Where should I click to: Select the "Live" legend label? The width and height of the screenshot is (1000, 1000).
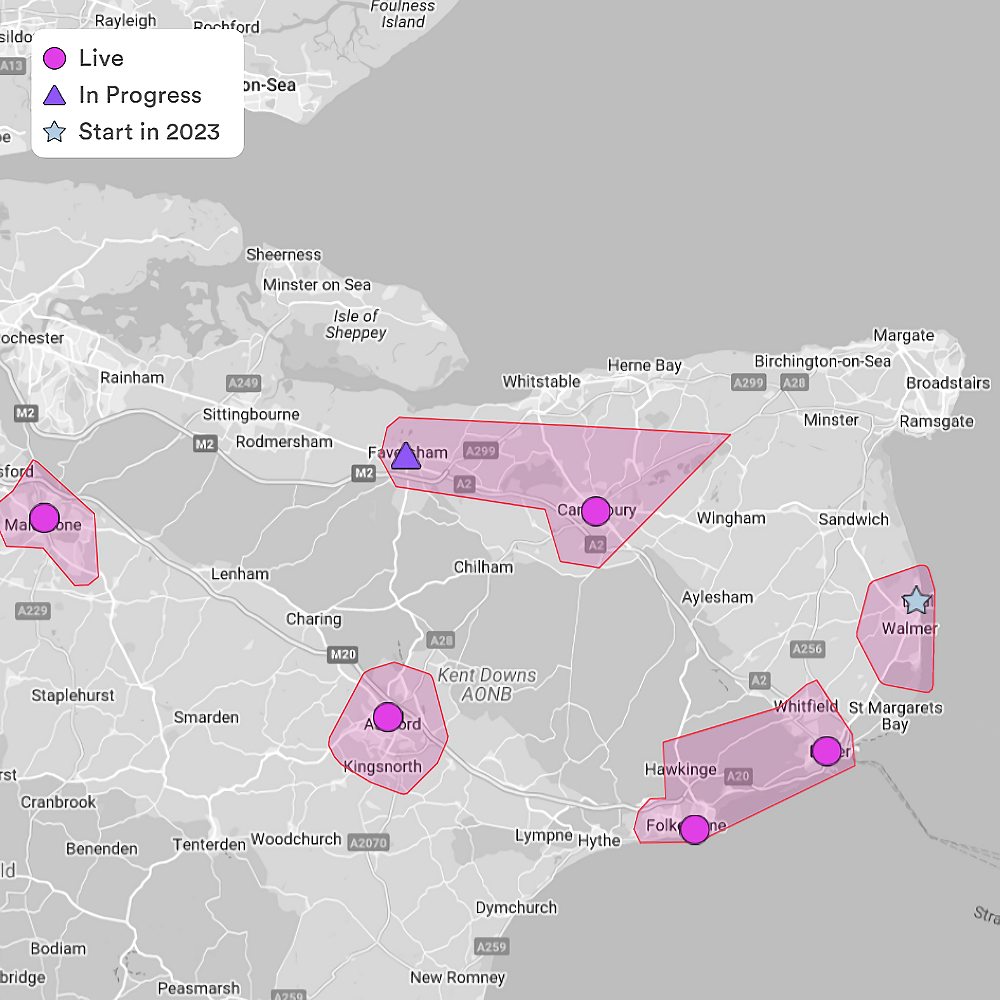pyautogui.click(x=101, y=59)
